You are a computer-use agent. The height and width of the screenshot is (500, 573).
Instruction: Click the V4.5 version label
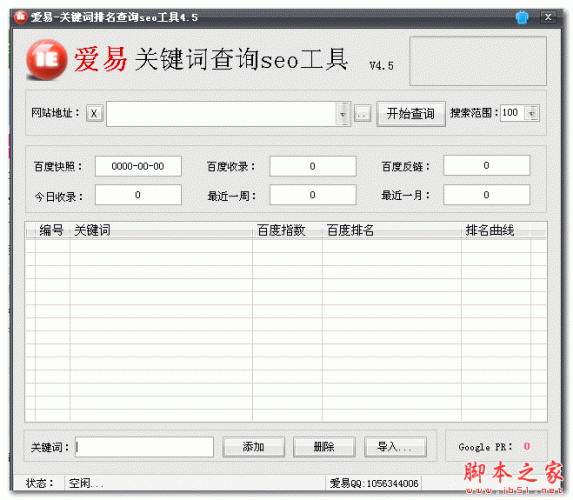pos(381,66)
